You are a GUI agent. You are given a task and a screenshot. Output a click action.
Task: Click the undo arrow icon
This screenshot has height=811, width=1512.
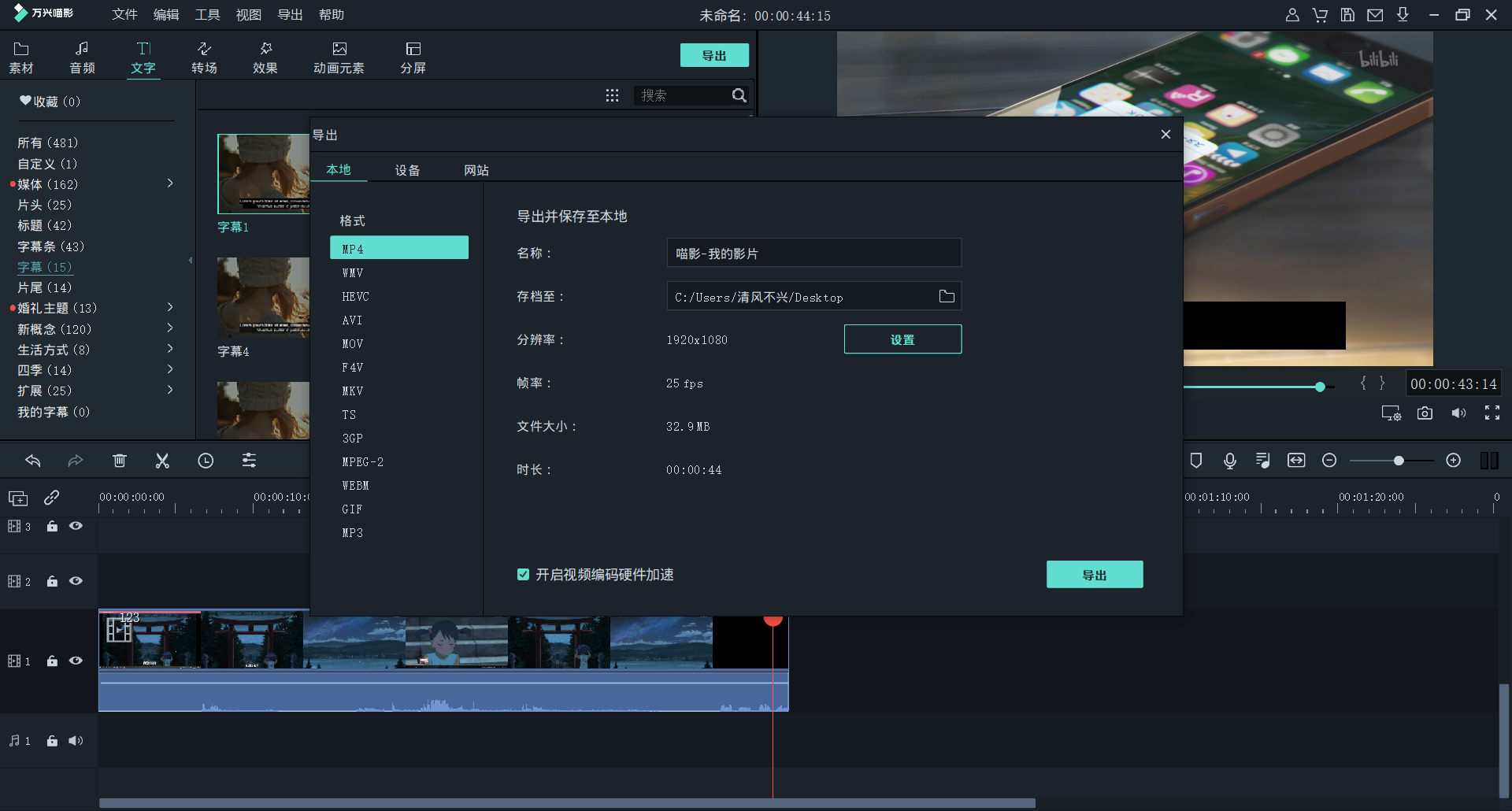pos(33,461)
